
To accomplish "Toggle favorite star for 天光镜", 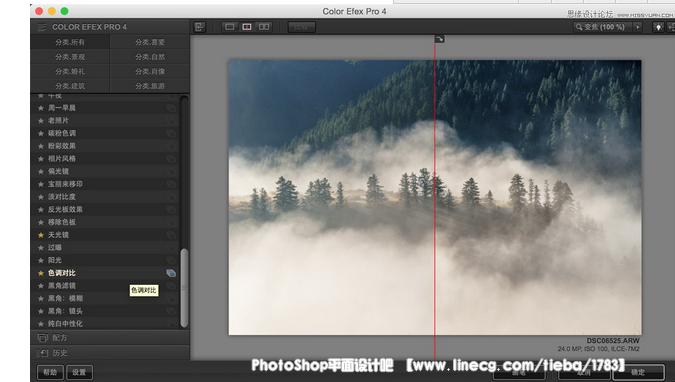I will [x=41, y=235].
